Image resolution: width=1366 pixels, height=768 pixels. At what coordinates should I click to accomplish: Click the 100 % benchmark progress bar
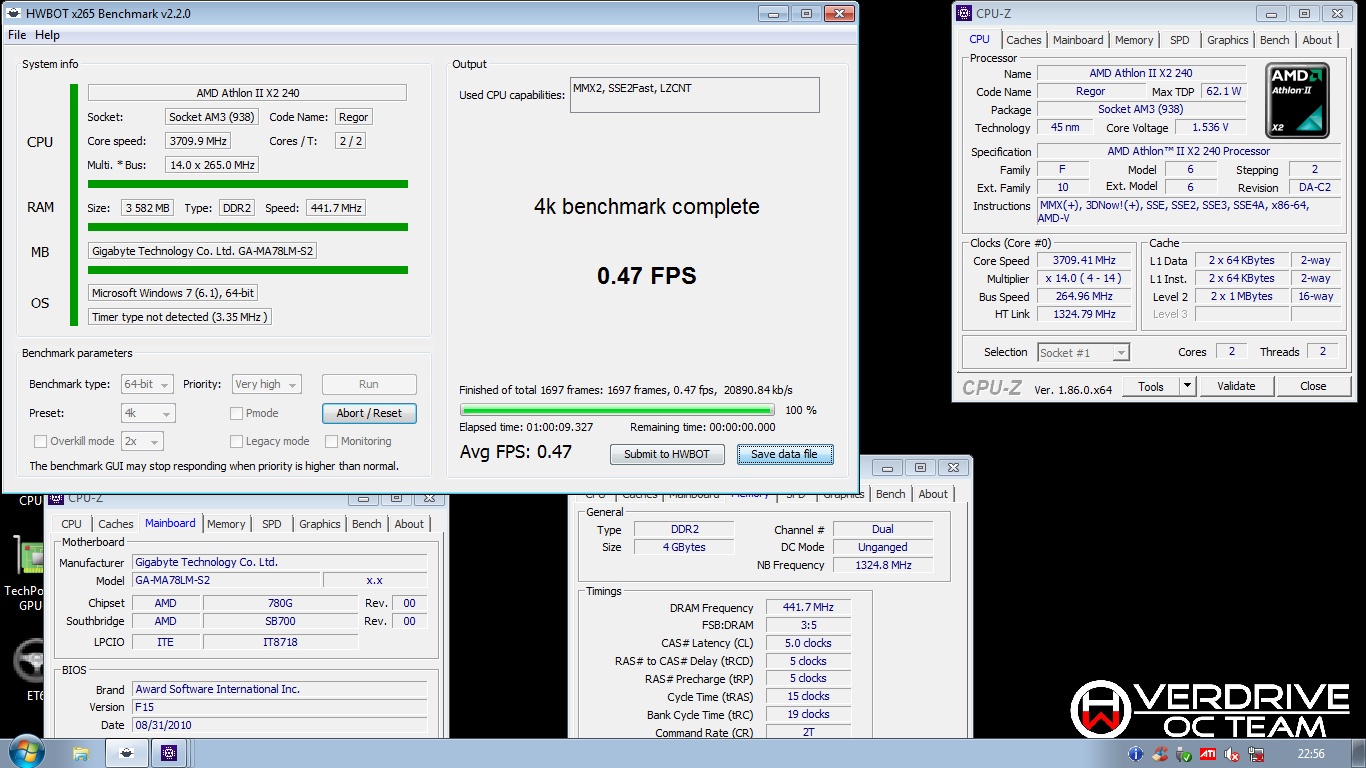[617, 410]
